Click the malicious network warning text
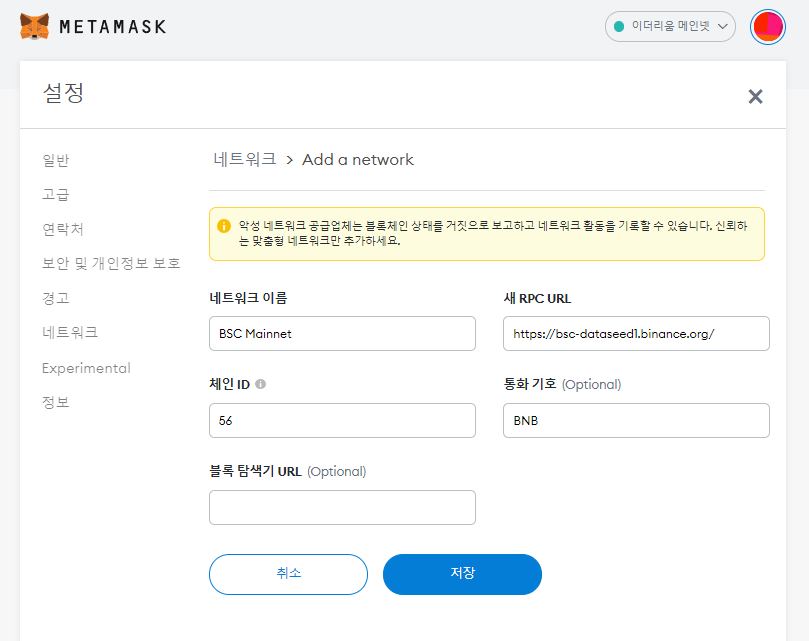This screenshot has width=809, height=641. [x=493, y=233]
